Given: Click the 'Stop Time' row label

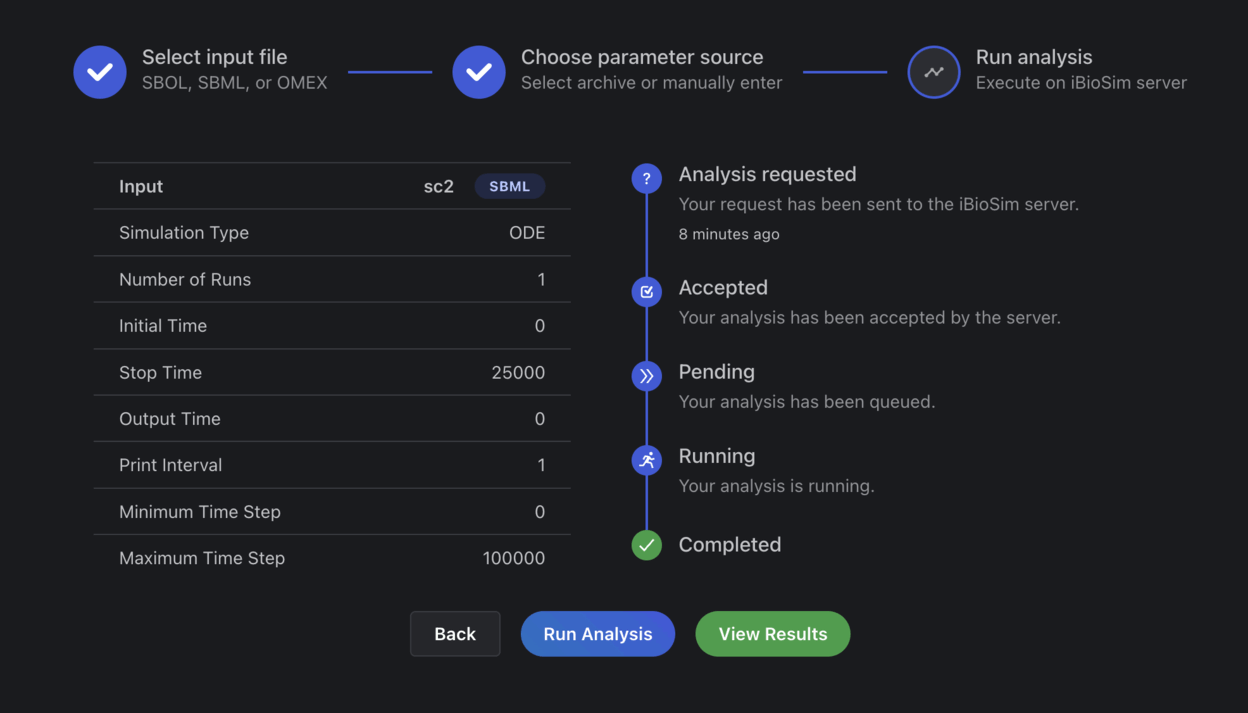Looking at the screenshot, I should coord(160,373).
